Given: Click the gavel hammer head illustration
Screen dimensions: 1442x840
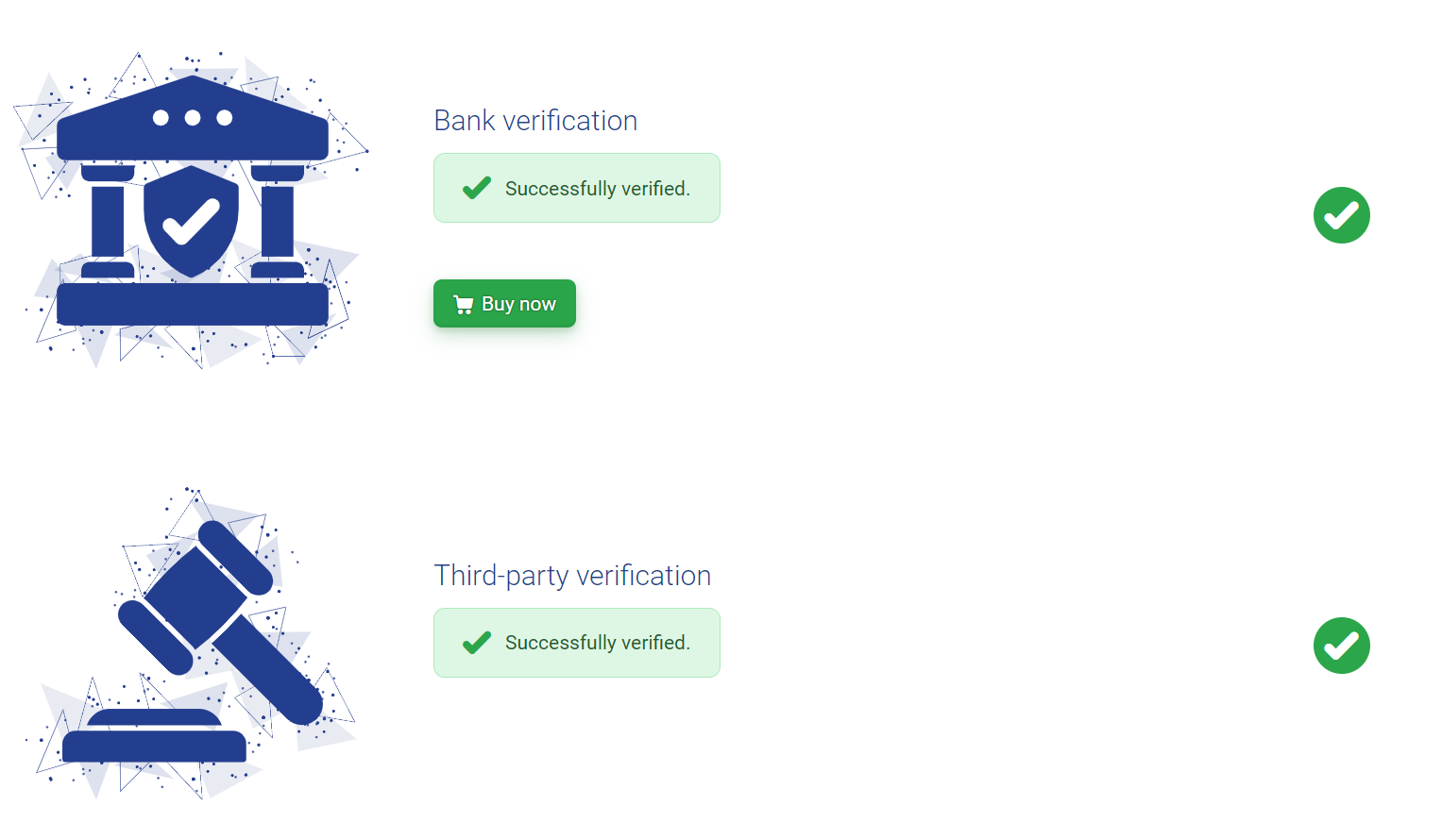Looking at the screenshot, I should (x=195, y=596).
